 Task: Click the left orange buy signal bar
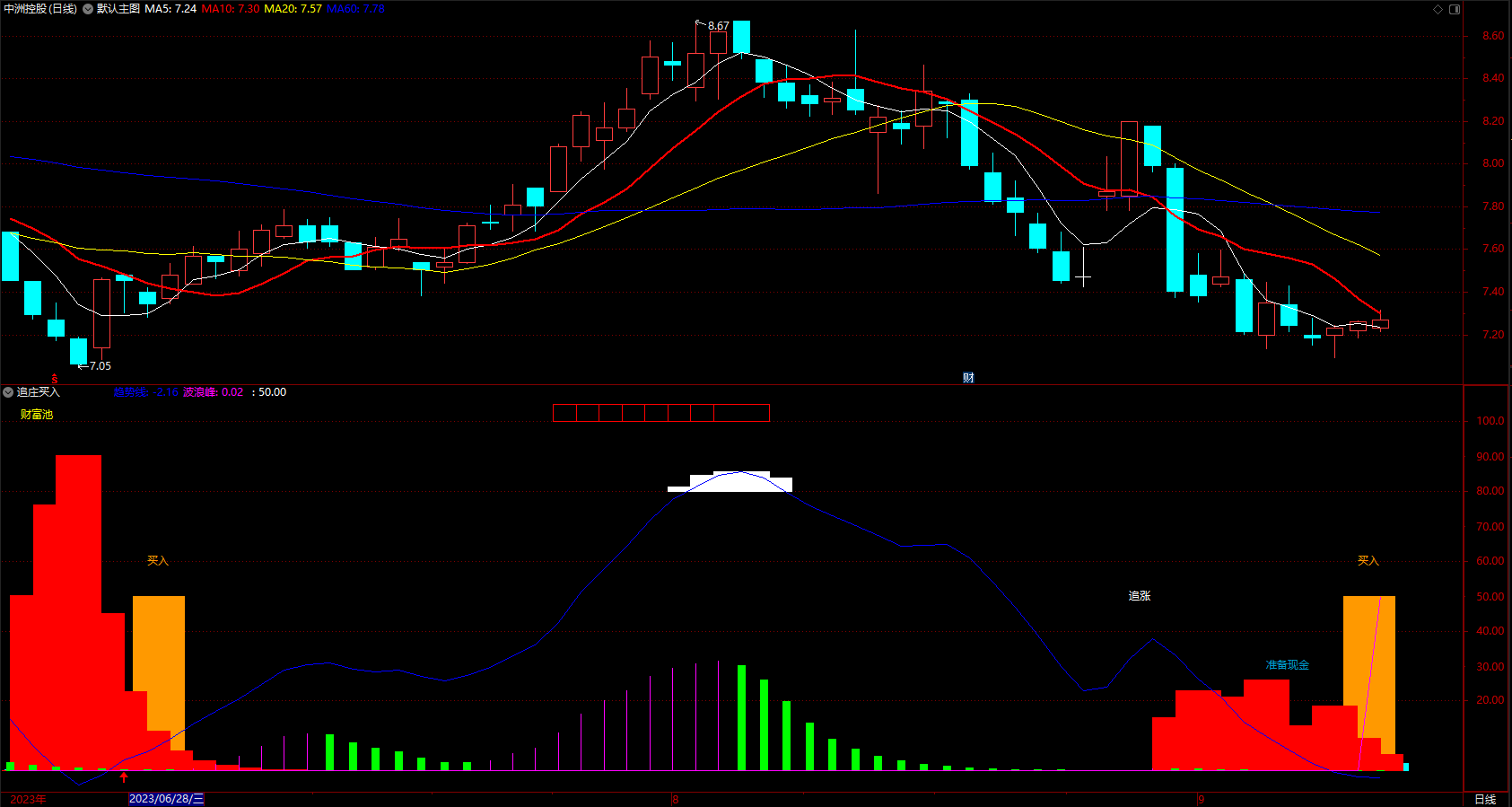(x=159, y=673)
